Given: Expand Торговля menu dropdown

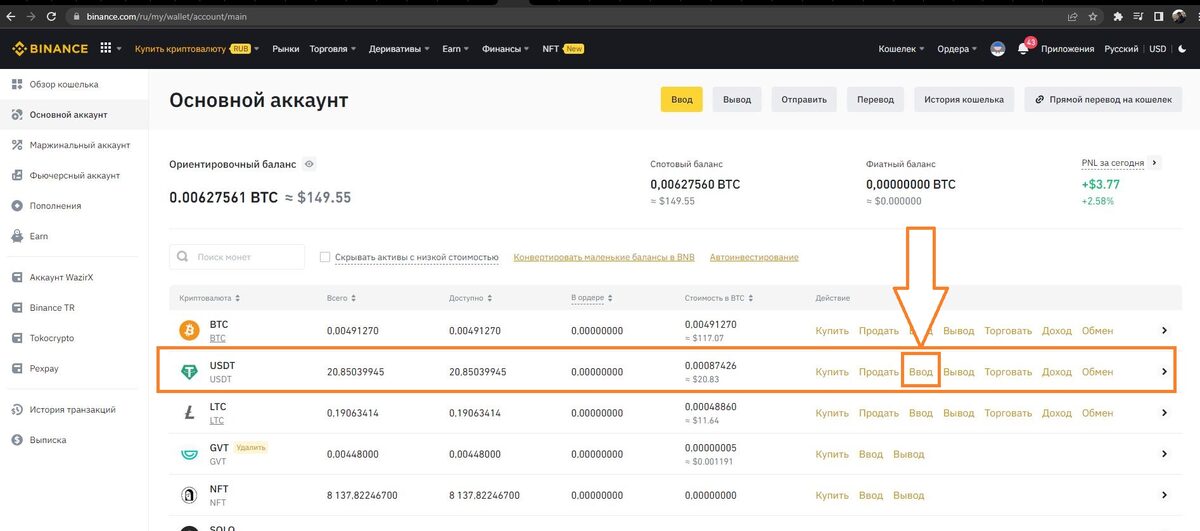Looking at the screenshot, I should pyautogui.click(x=333, y=48).
